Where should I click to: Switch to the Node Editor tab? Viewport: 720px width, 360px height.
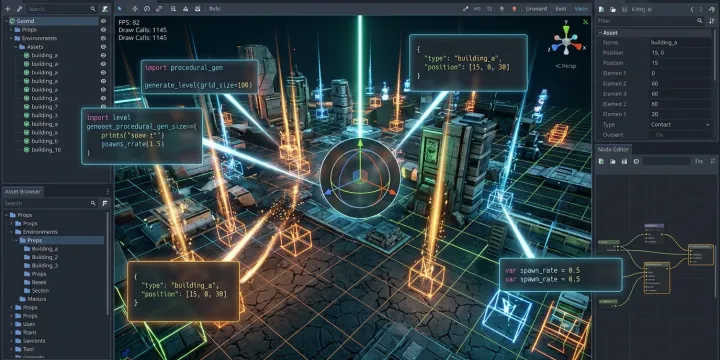(x=613, y=149)
